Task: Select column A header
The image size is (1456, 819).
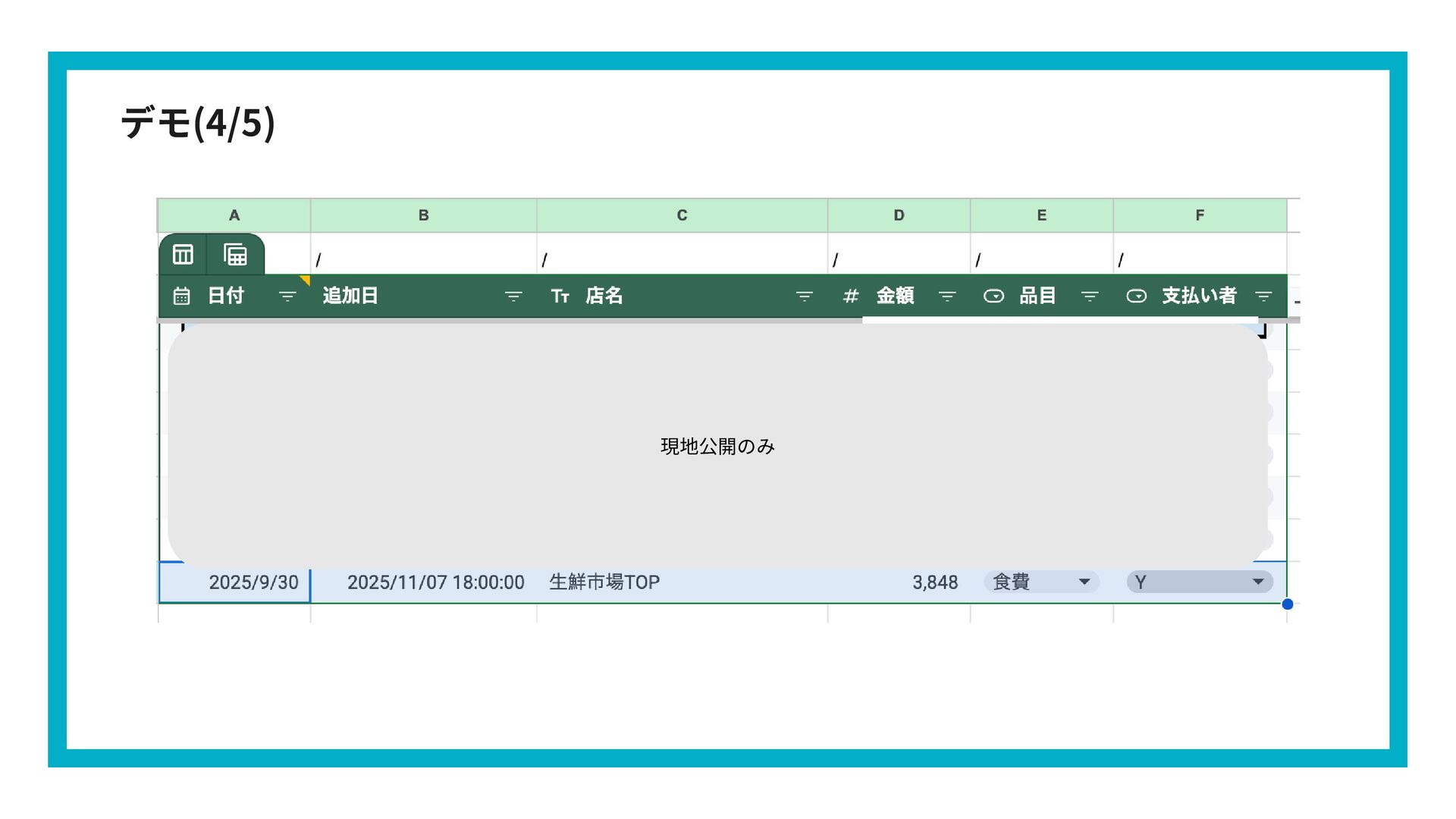Action: [234, 215]
